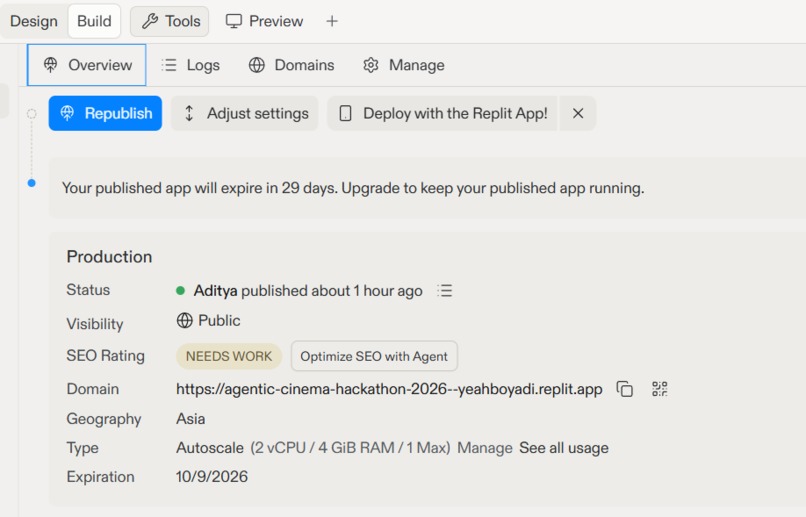The height and width of the screenshot is (517, 806).
Task: Click the Production heading
Action: tap(109, 256)
